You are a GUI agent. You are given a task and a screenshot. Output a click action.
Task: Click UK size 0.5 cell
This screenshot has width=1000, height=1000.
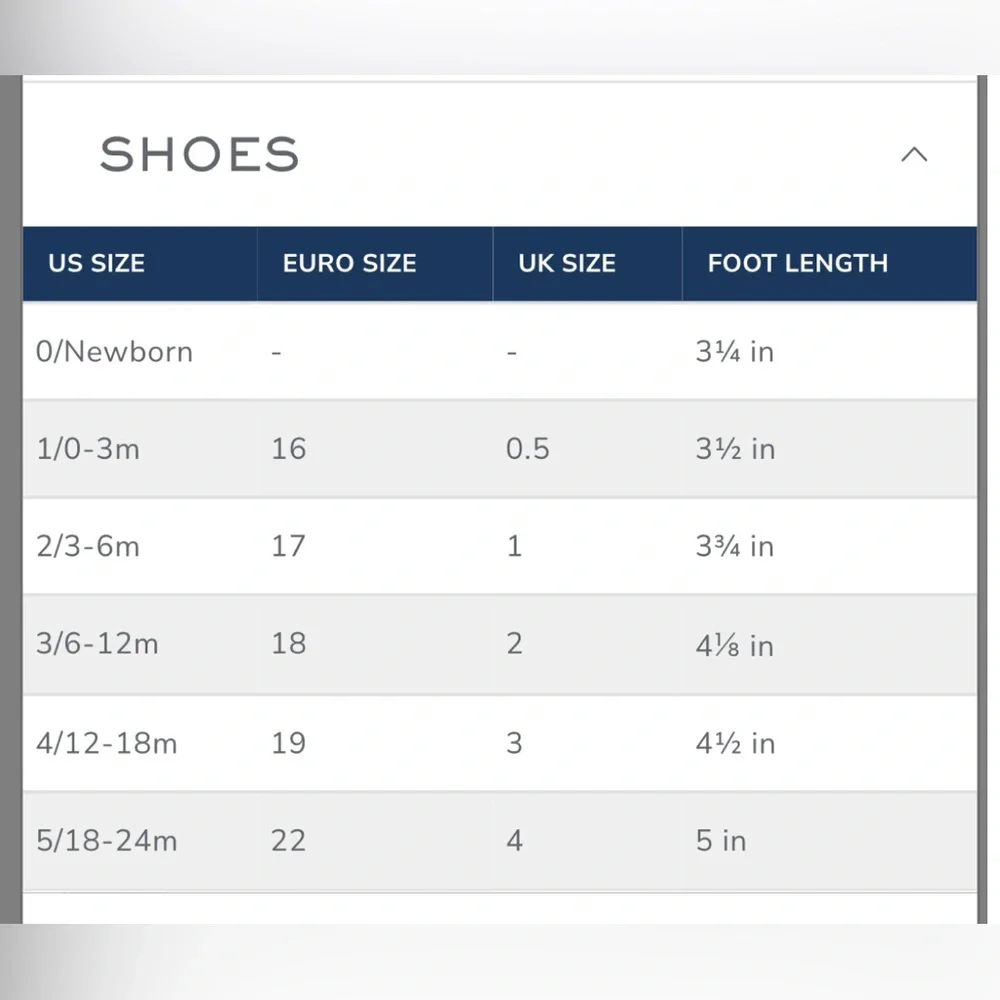tap(527, 449)
